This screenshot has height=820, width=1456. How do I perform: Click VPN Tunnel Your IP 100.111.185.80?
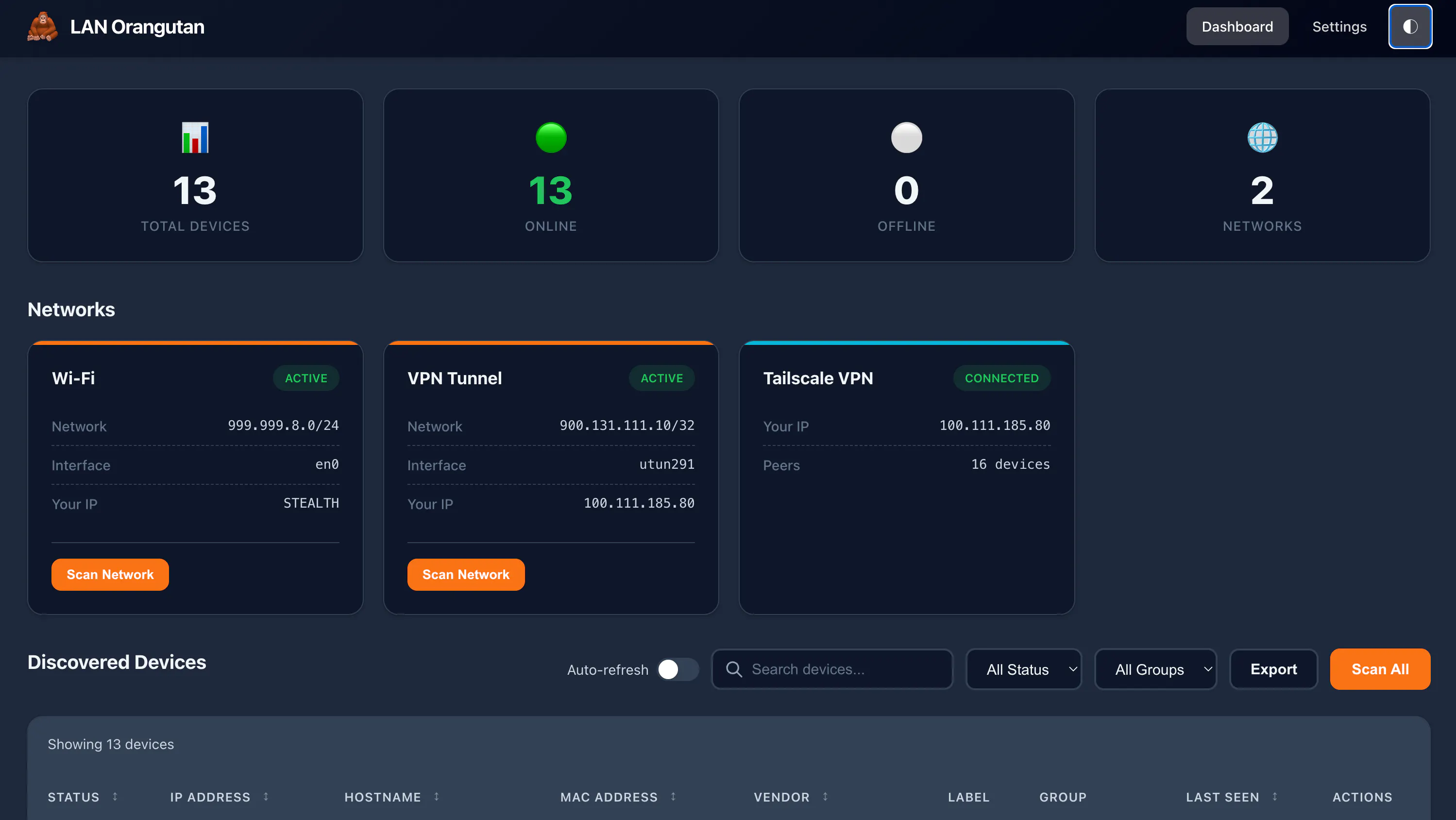[x=639, y=503]
